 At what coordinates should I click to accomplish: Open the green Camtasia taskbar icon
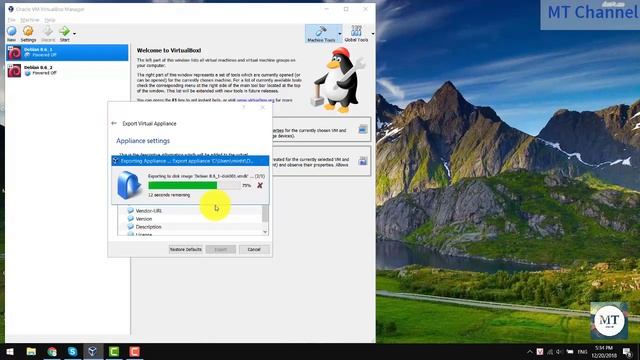114,351
